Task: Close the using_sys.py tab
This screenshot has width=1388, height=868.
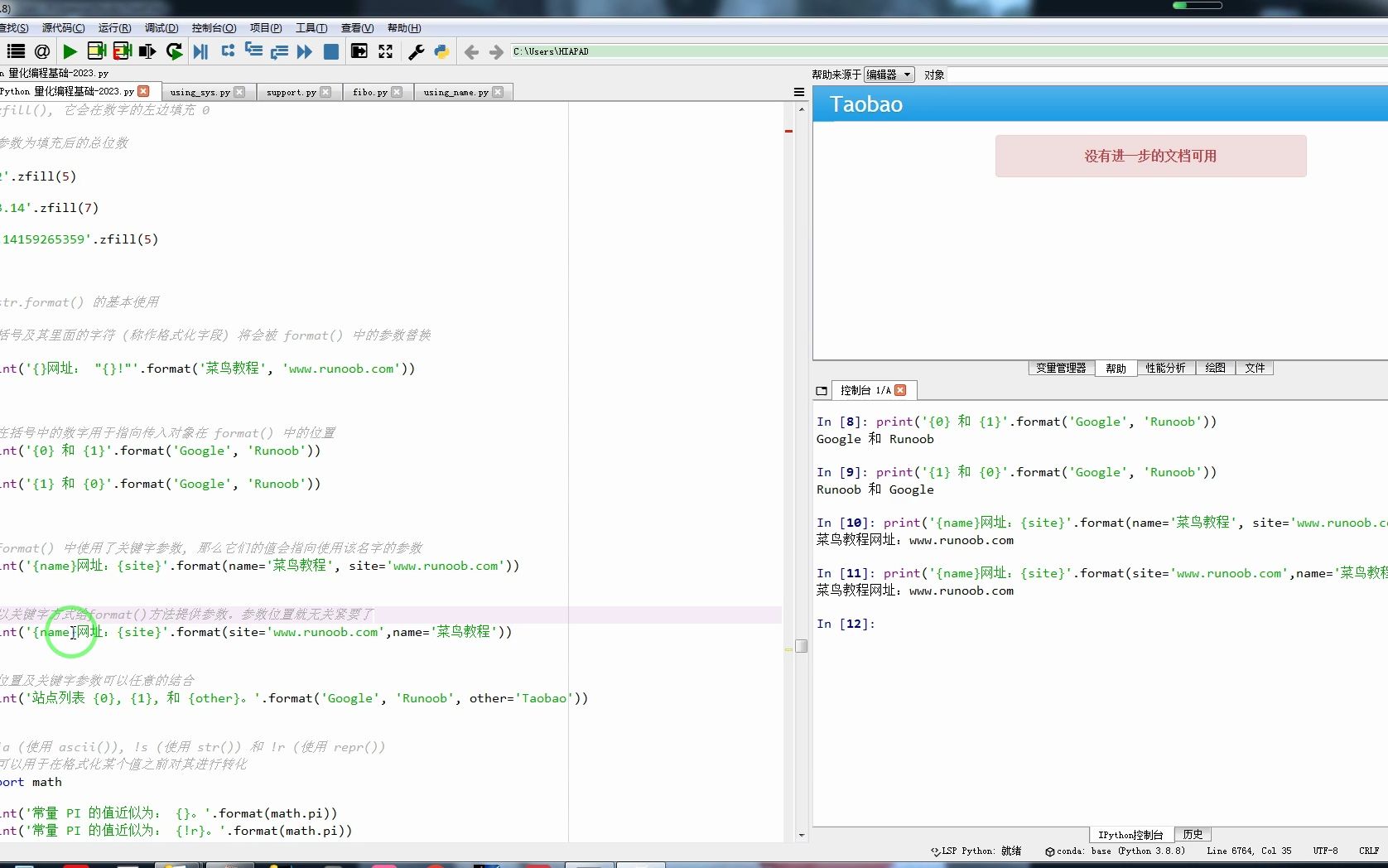Action: pos(239,92)
